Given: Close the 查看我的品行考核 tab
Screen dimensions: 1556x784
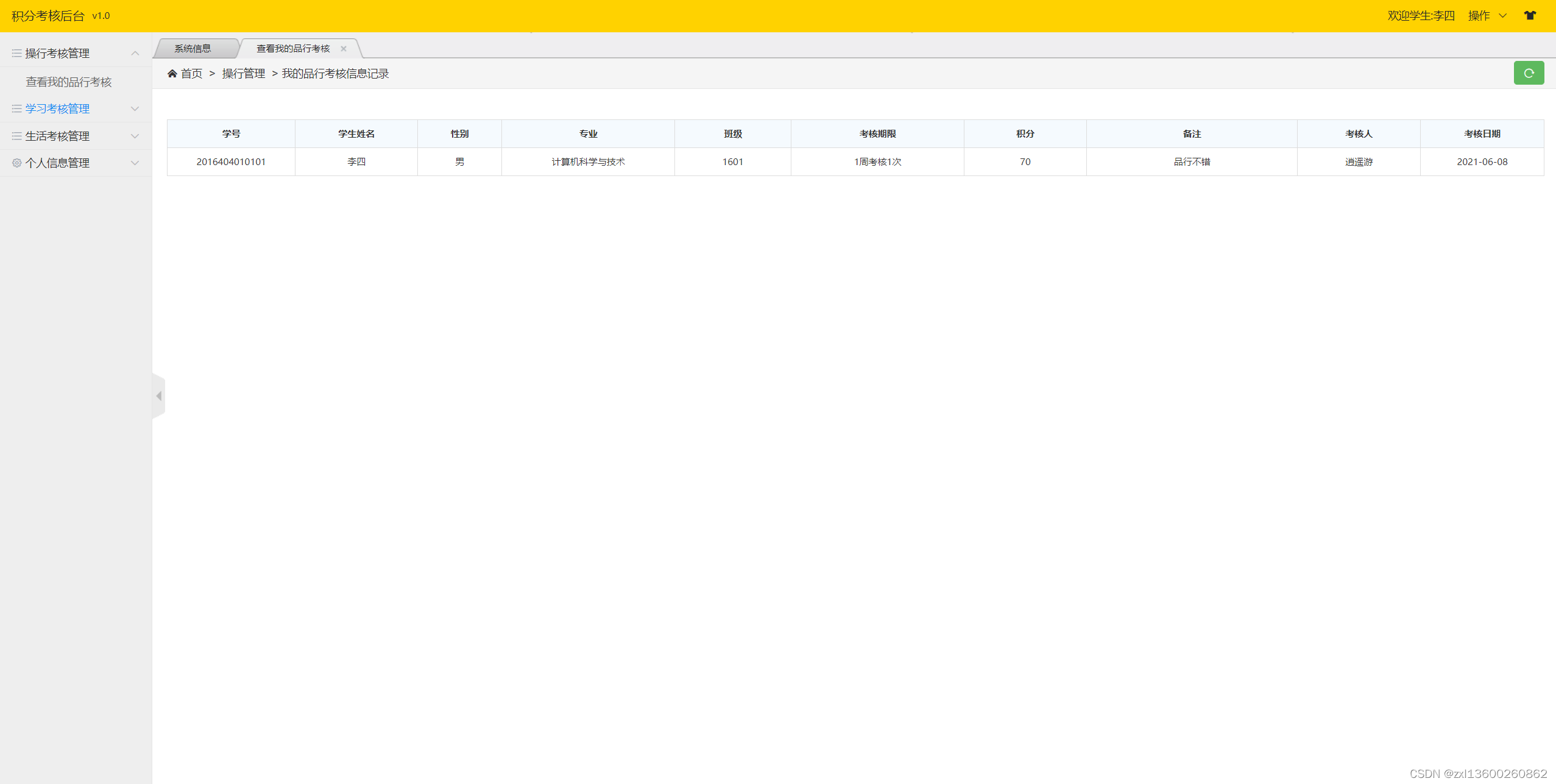Looking at the screenshot, I should 344,49.
